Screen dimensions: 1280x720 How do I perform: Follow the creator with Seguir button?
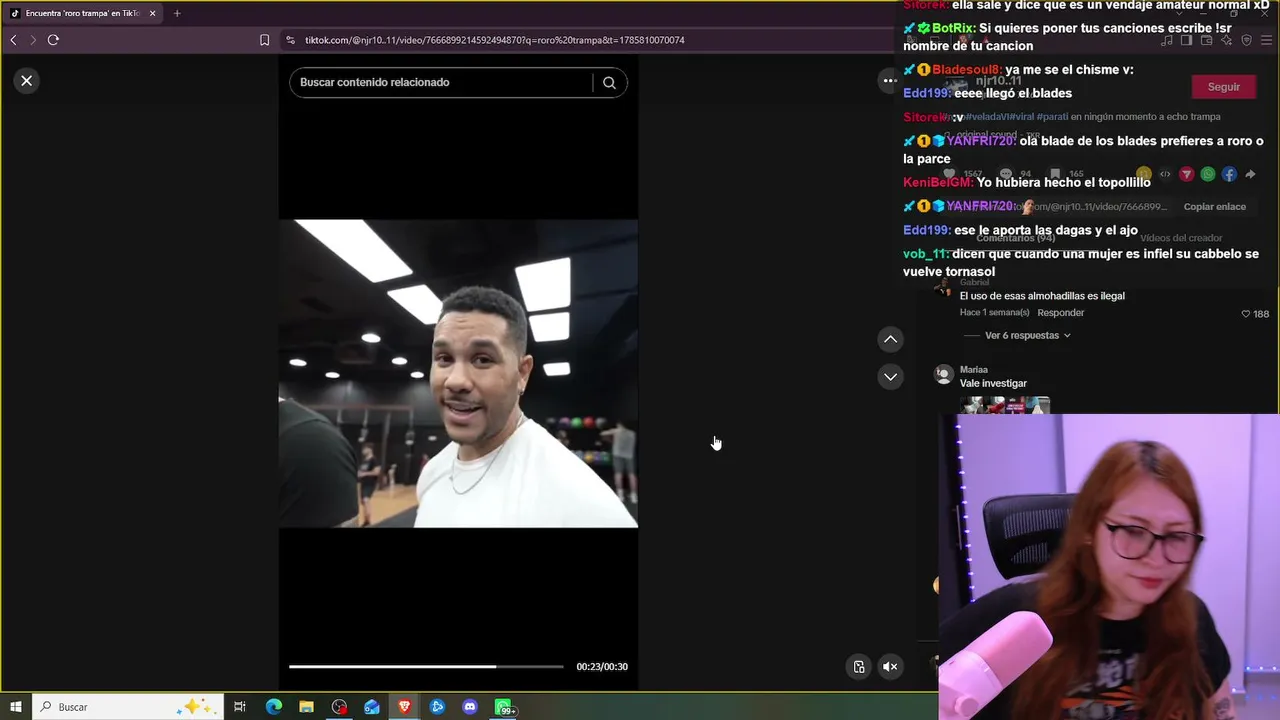1224,87
